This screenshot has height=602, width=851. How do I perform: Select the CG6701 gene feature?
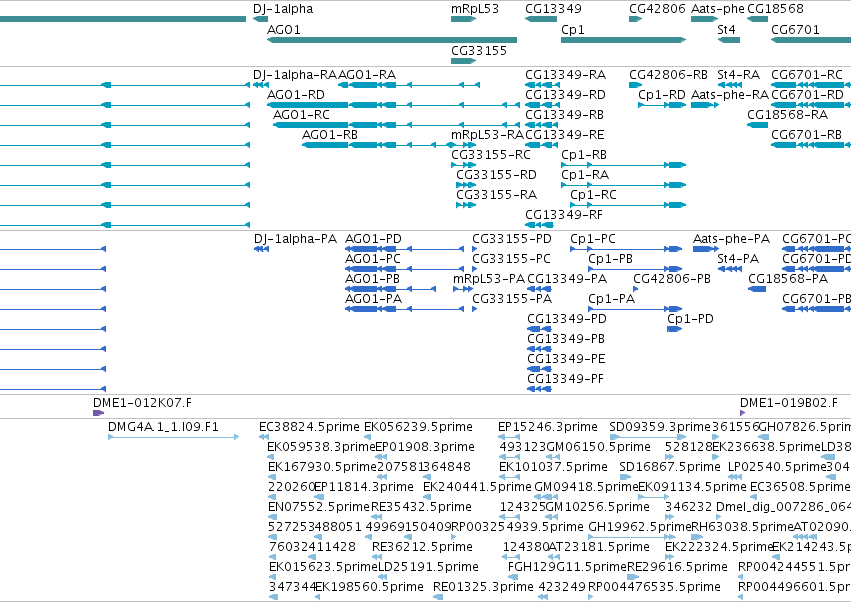coord(811,40)
